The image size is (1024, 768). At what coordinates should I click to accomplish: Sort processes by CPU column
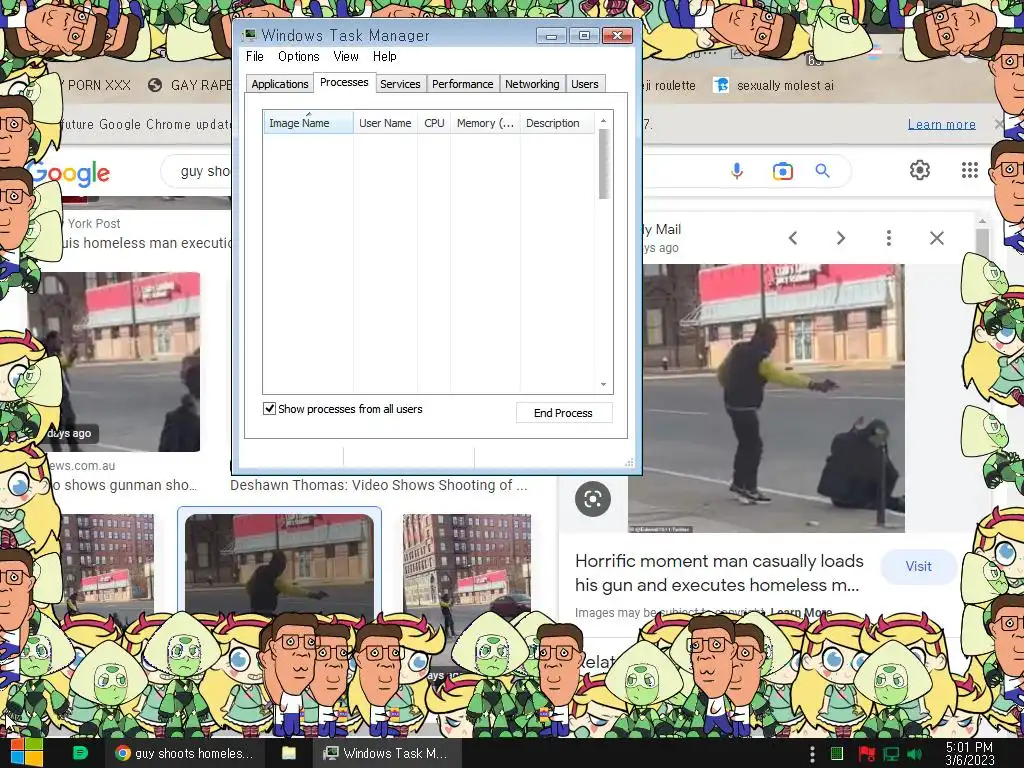coord(434,123)
